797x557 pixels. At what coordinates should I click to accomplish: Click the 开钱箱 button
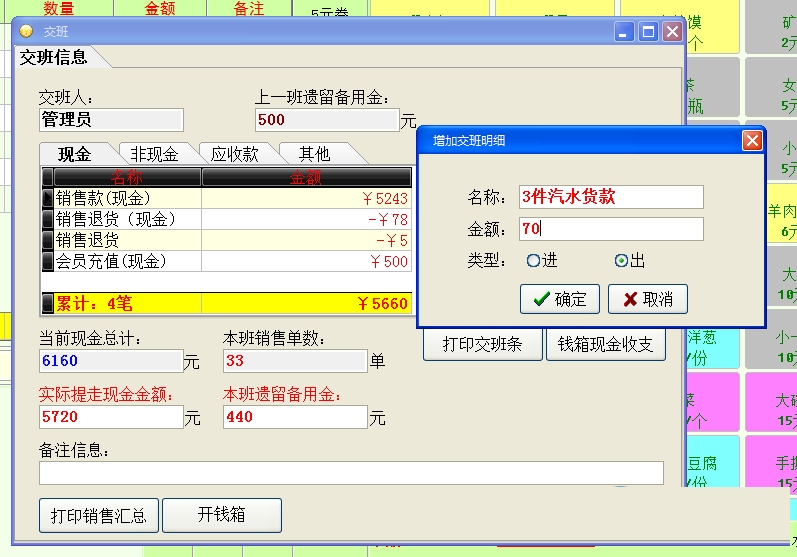pos(222,515)
